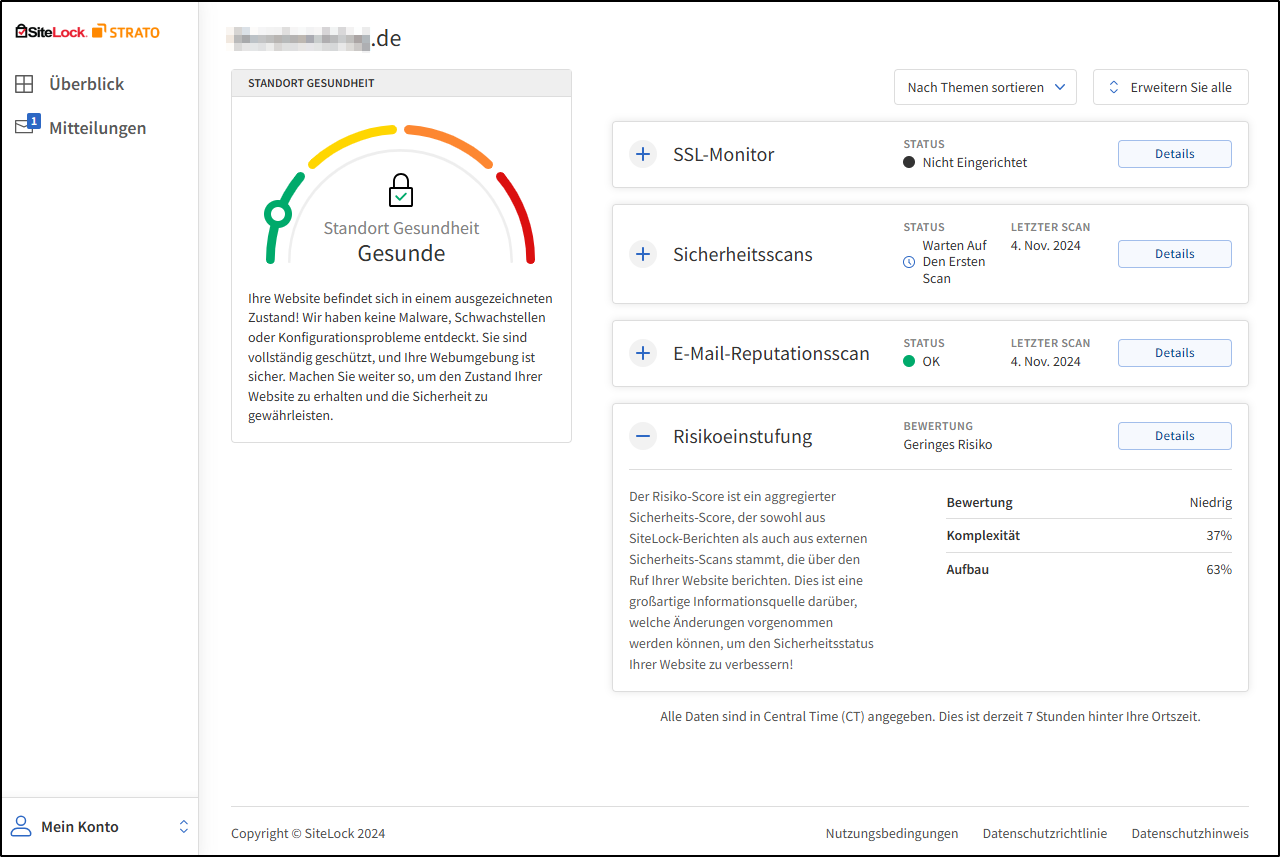Click Erweitern Sie alle
The image size is (1280, 857).
1170,87
